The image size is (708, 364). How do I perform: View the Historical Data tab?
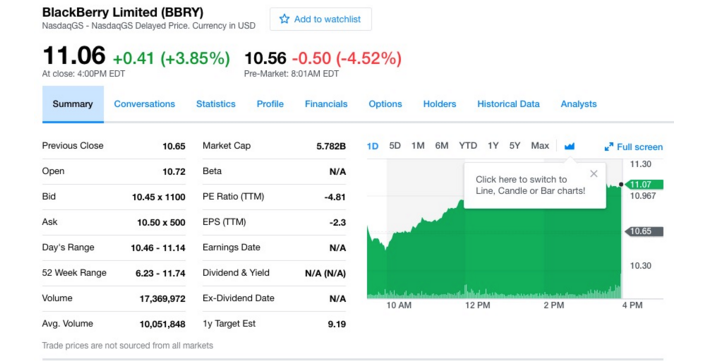(x=508, y=104)
